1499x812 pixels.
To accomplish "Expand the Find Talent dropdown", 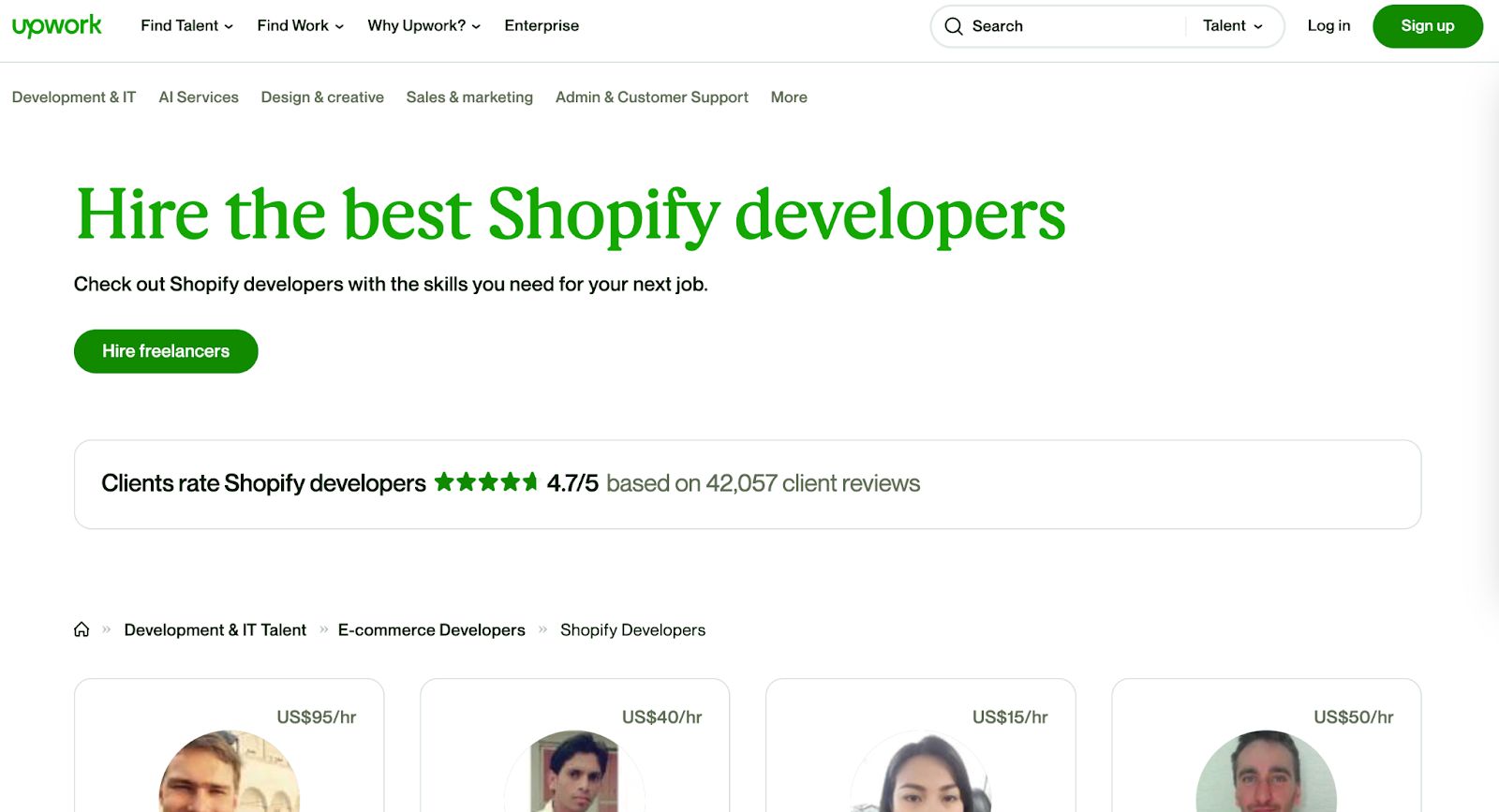I will tap(186, 26).
